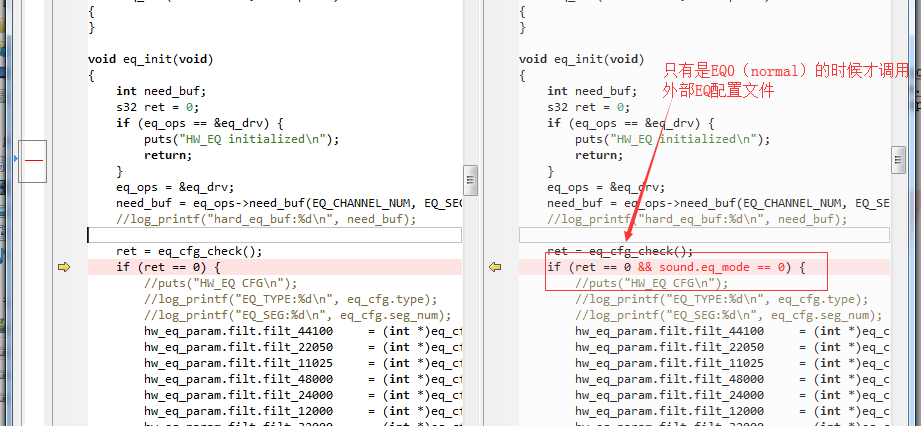Click 'hw_eq_param.filt.filt_11025' in right pane
This screenshot has height=426, width=921.
pyautogui.click(x=670, y=363)
